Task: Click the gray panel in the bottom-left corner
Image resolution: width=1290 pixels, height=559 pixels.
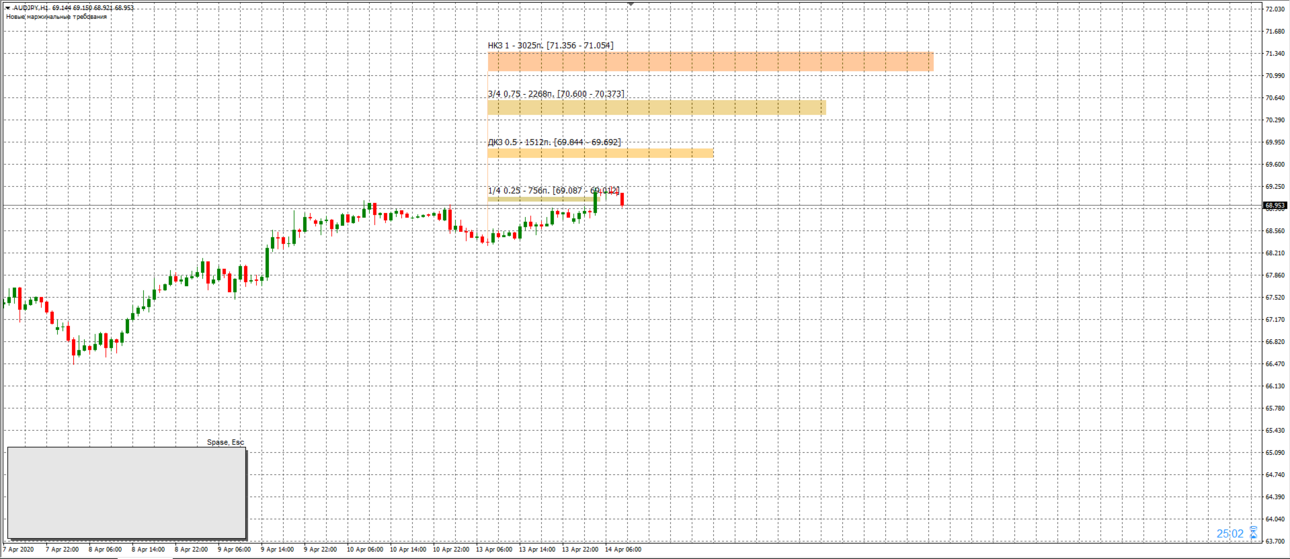Action: [x=126, y=493]
